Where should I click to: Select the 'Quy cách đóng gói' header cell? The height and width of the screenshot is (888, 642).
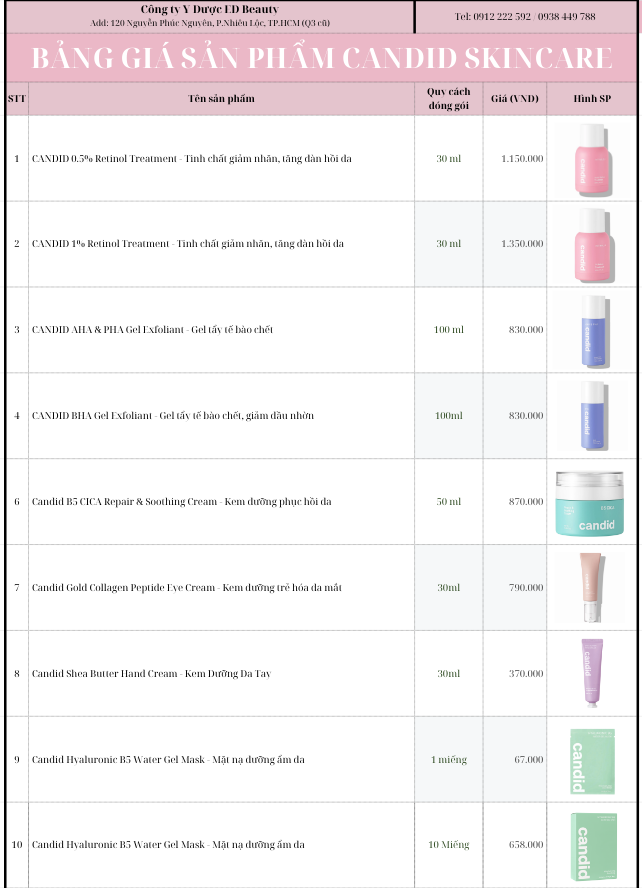pos(448,99)
